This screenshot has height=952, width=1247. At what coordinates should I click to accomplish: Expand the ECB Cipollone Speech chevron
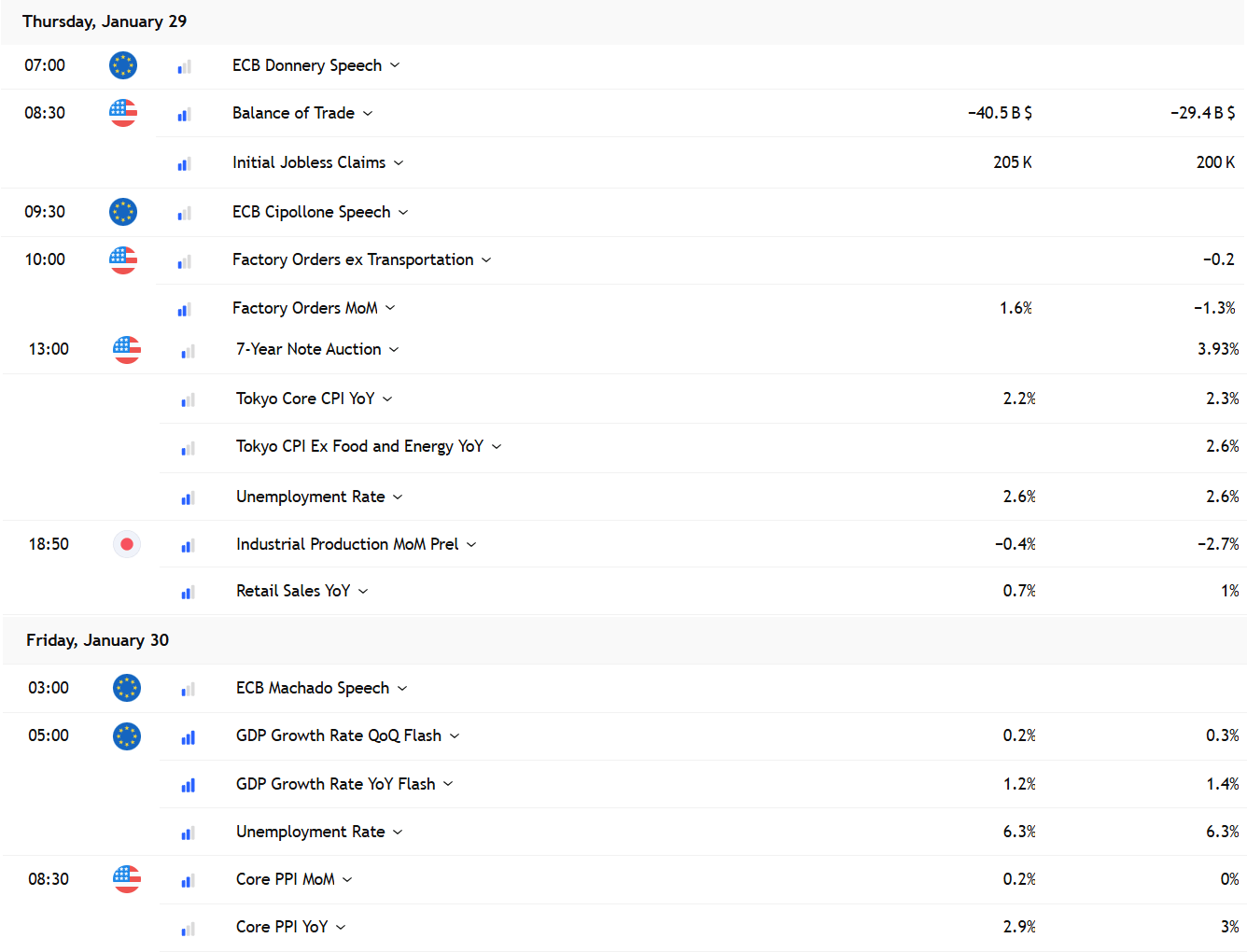coord(403,212)
